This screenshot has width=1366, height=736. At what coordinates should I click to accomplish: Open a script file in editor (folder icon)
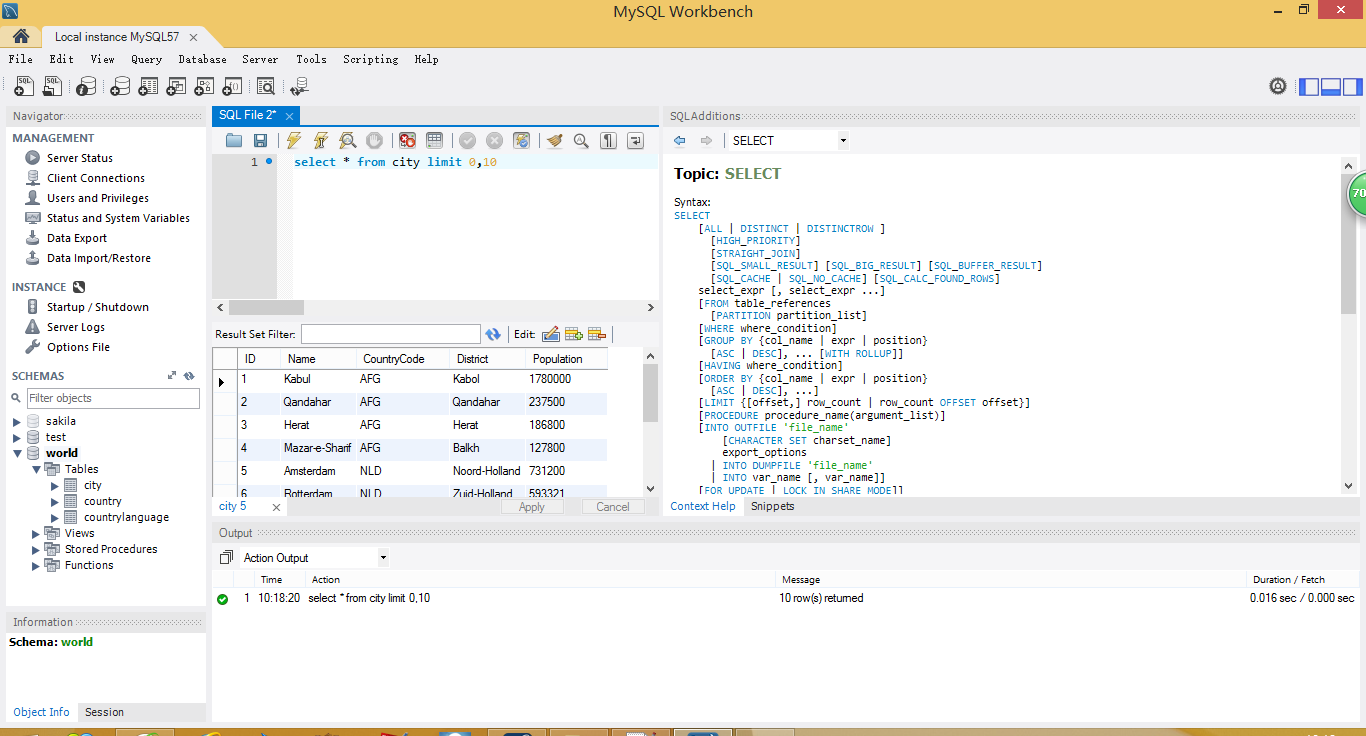click(x=234, y=141)
